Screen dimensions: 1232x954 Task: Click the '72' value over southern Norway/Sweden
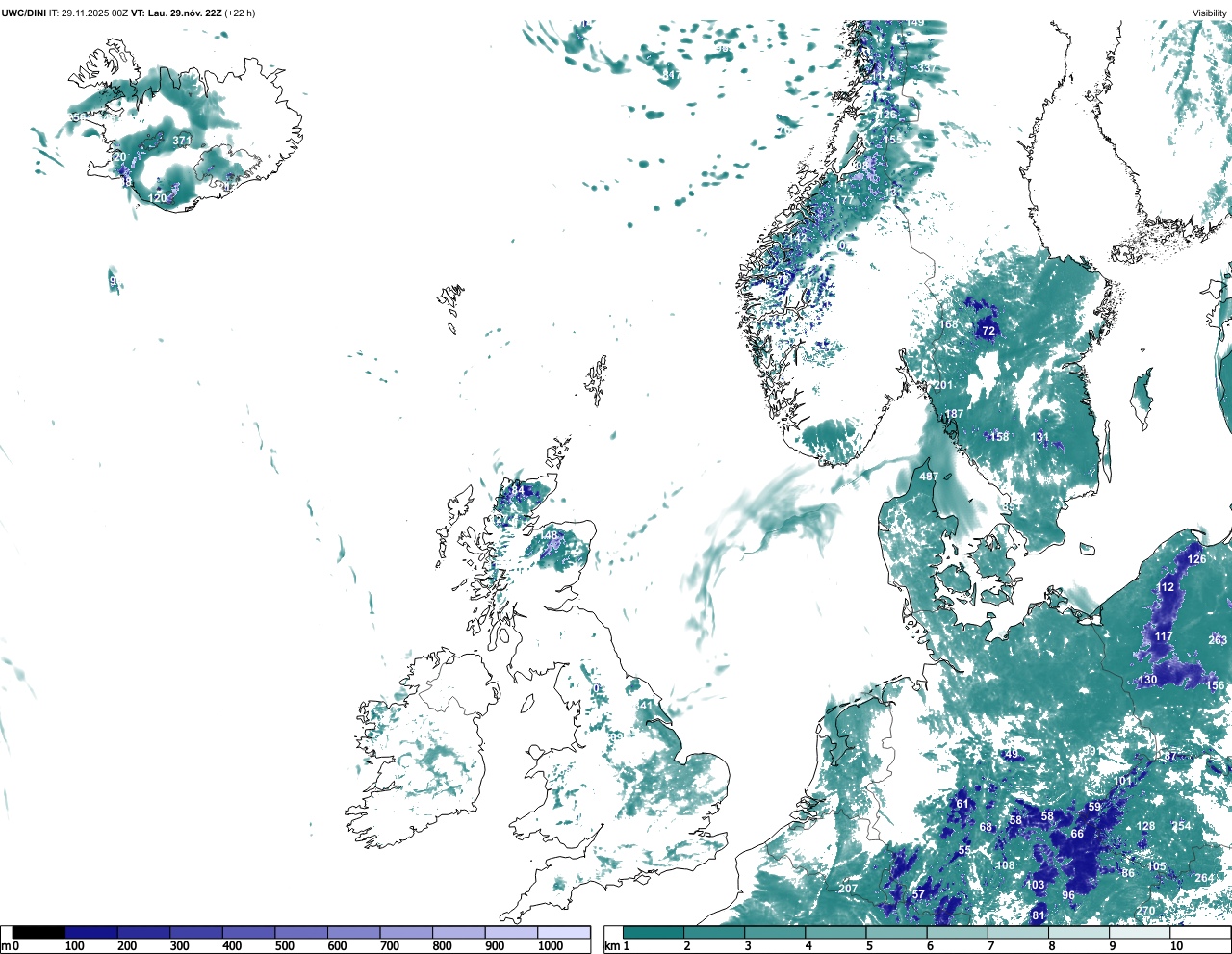tap(988, 331)
